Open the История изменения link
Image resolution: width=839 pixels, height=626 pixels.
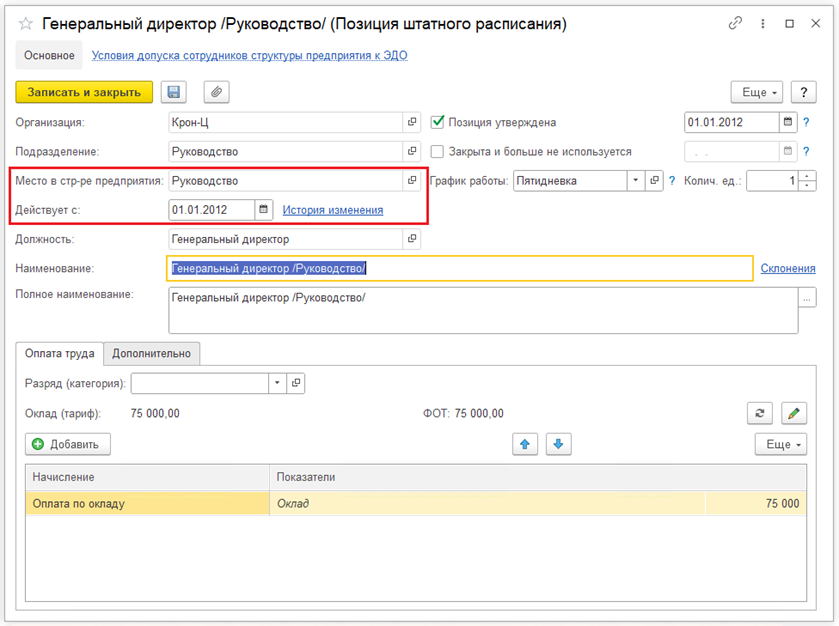[333, 210]
